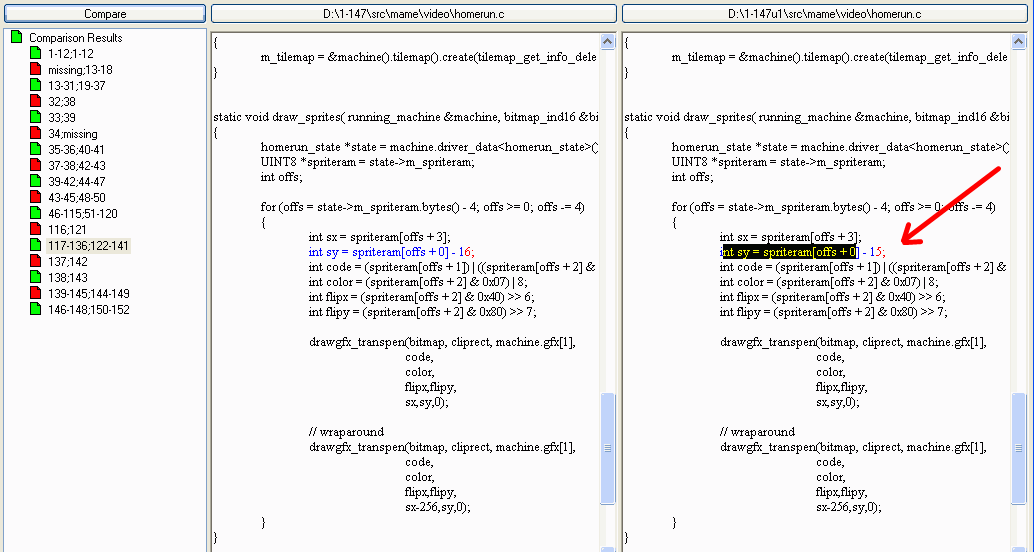
Task: Select the 32;38 difference entry
Action: click(61, 102)
